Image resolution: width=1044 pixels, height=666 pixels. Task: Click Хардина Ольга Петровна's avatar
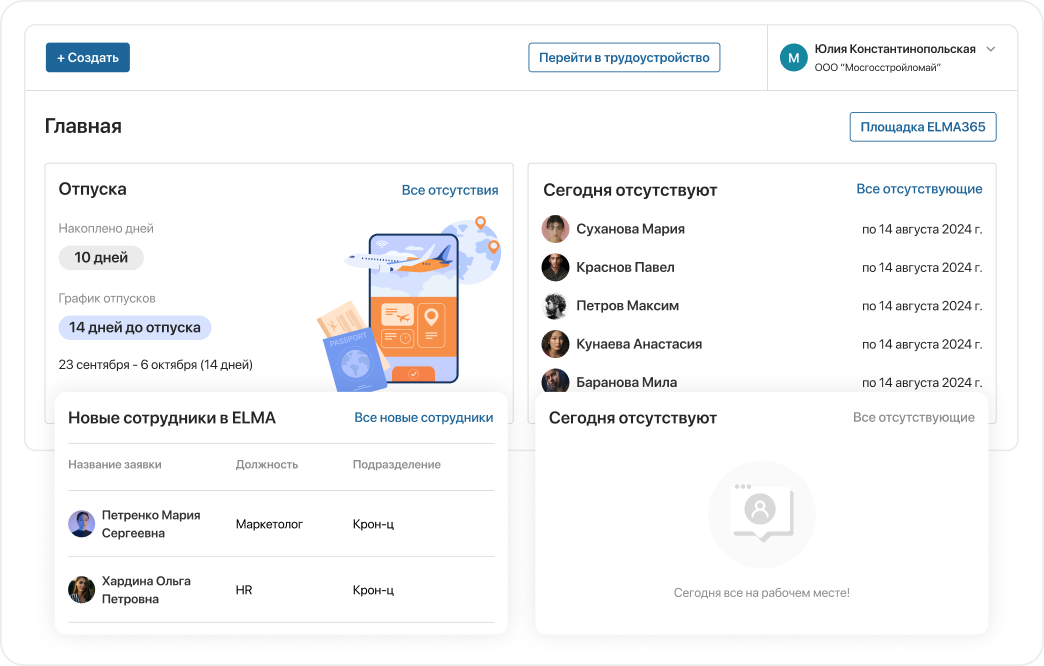coord(81,590)
